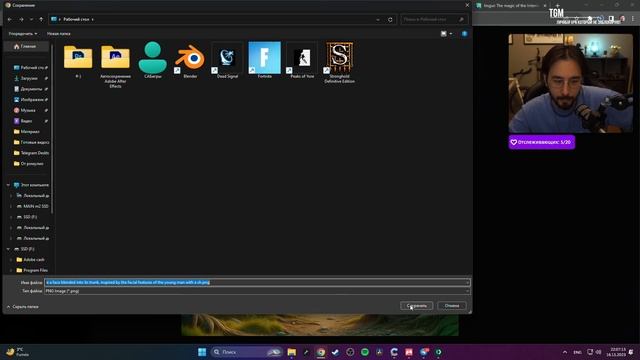640x360 pixels.
Task: Open the file type PNG Image dropdown
Action: click(257, 291)
